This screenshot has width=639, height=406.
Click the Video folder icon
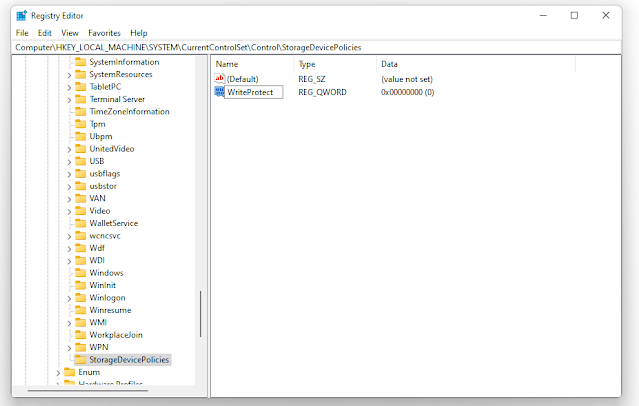point(81,211)
